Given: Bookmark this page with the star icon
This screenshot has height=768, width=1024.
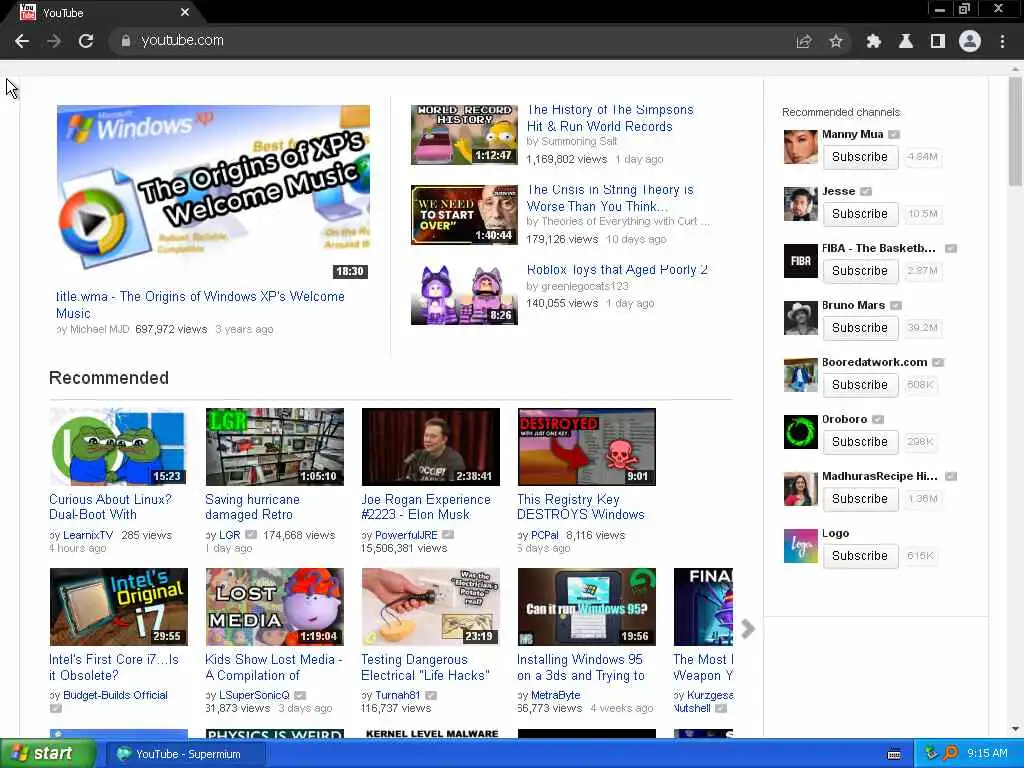Looking at the screenshot, I should (836, 41).
